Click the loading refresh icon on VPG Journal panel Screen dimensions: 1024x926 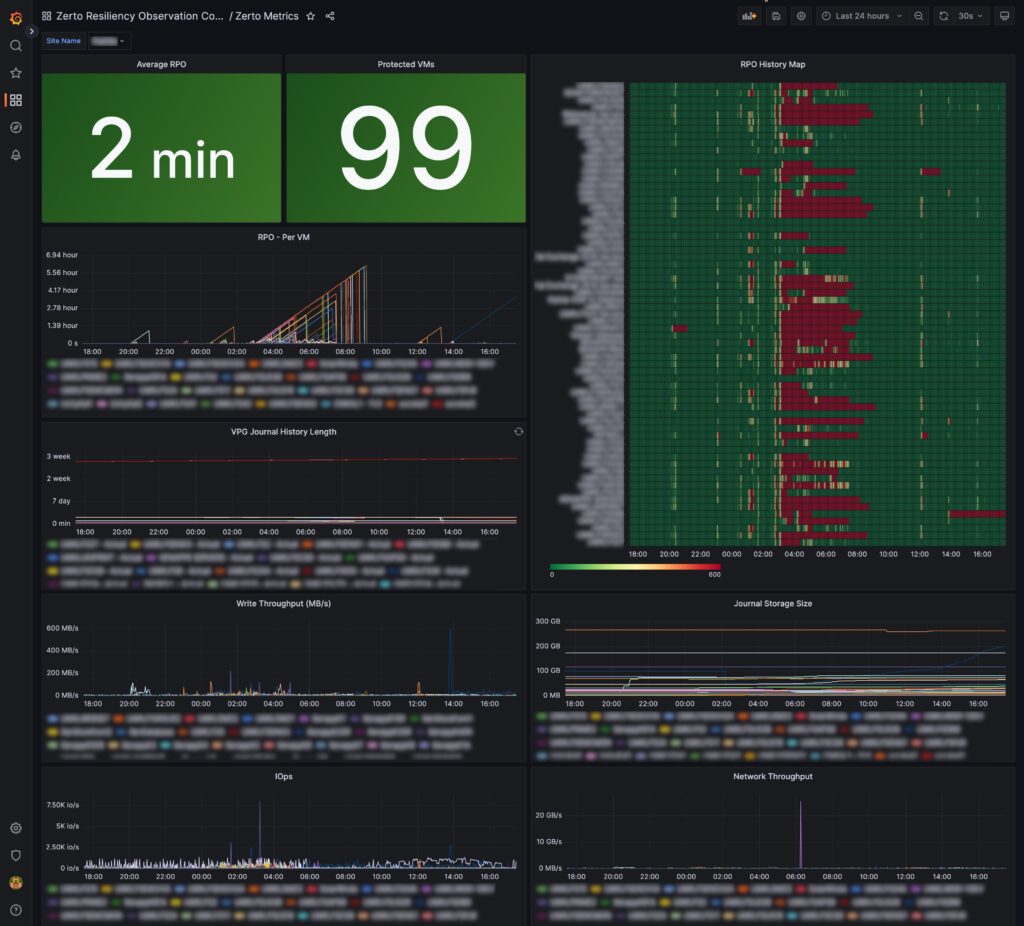point(519,432)
